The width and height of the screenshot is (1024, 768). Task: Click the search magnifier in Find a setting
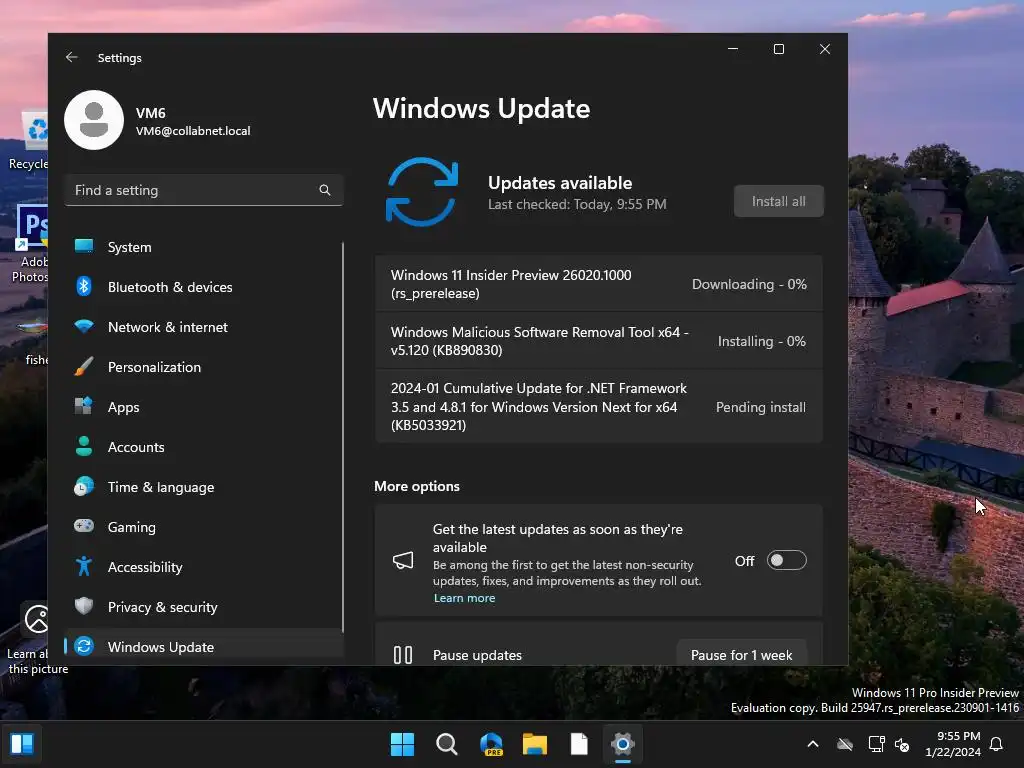pyautogui.click(x=325, y=190)
